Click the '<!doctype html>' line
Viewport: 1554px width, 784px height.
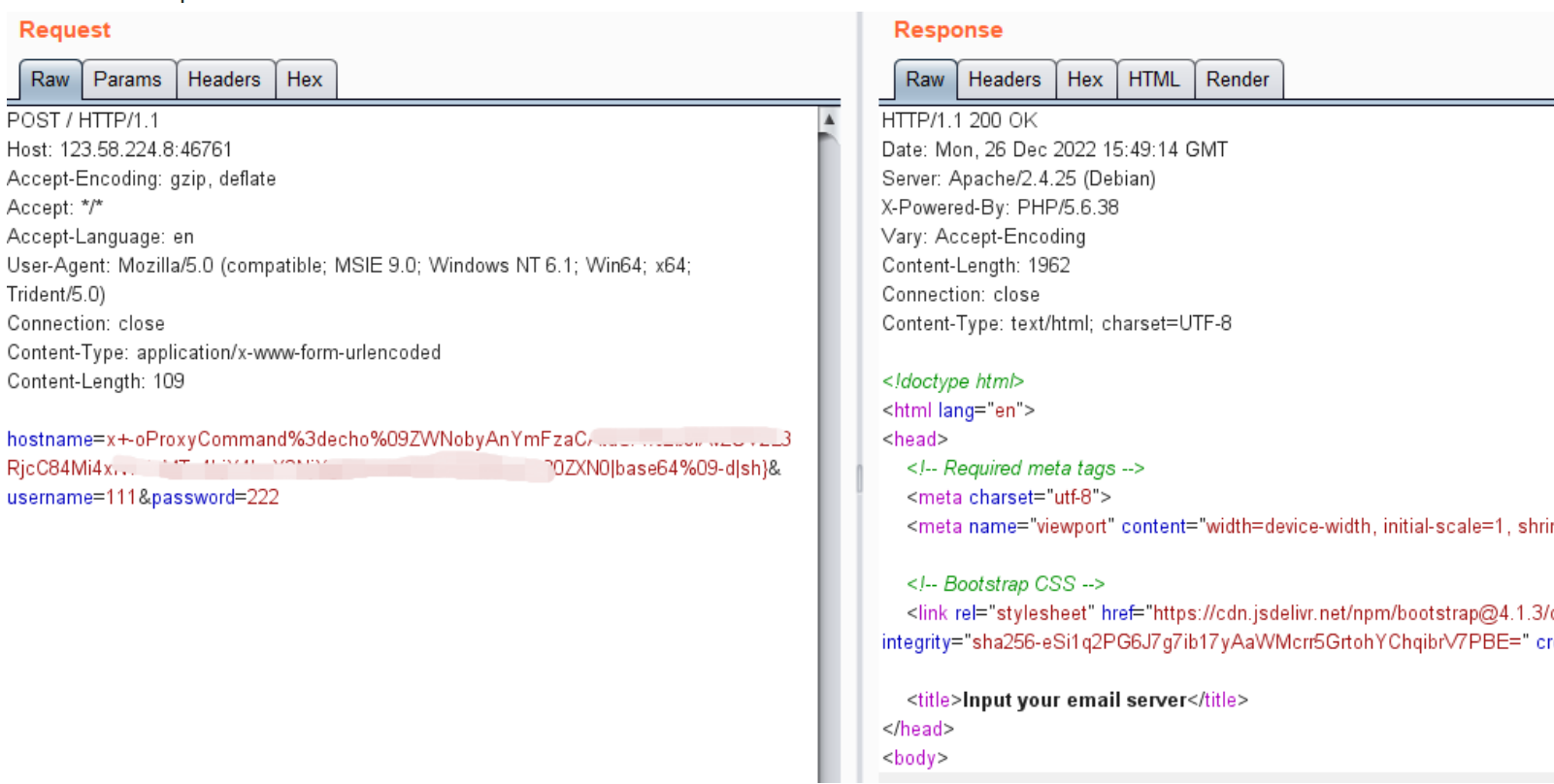(x=952, y=381)
